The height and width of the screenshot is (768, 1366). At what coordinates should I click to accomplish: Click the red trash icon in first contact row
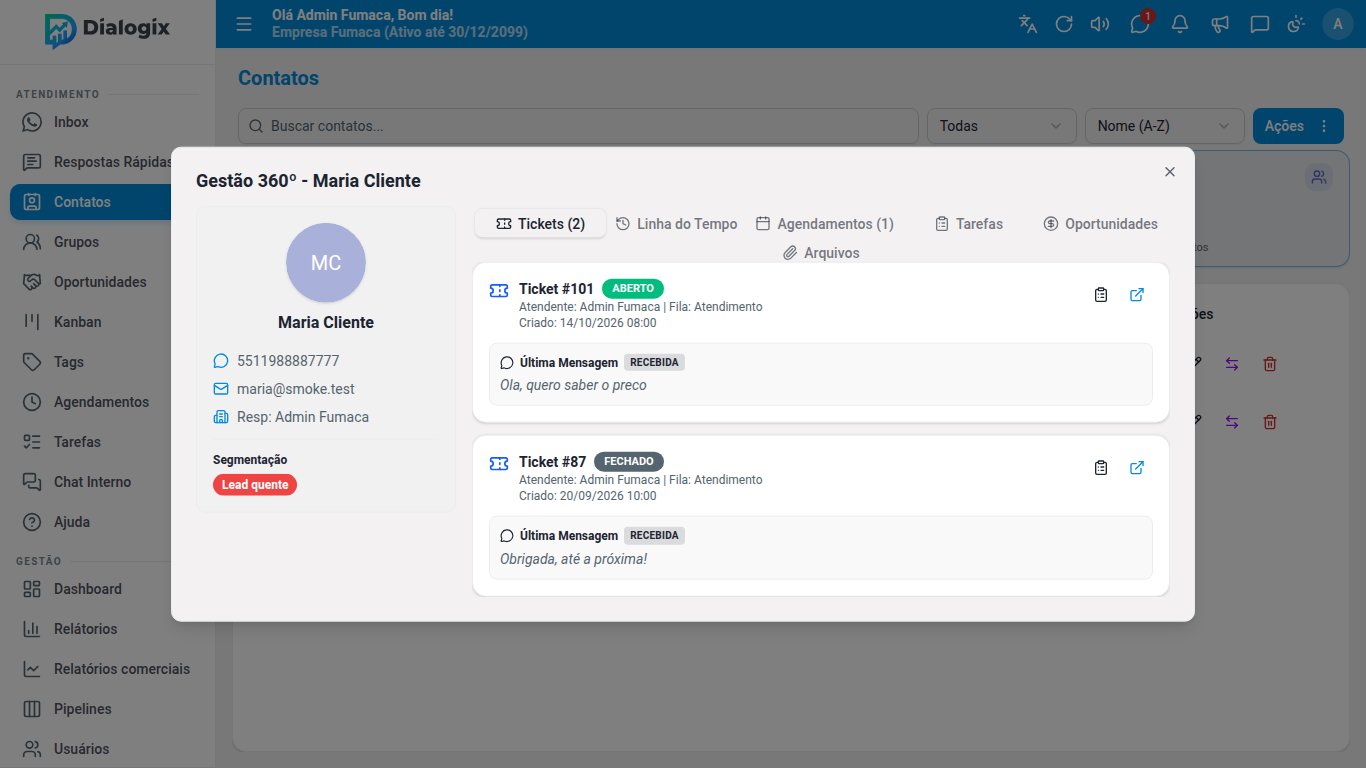[x=1270, y=364]
